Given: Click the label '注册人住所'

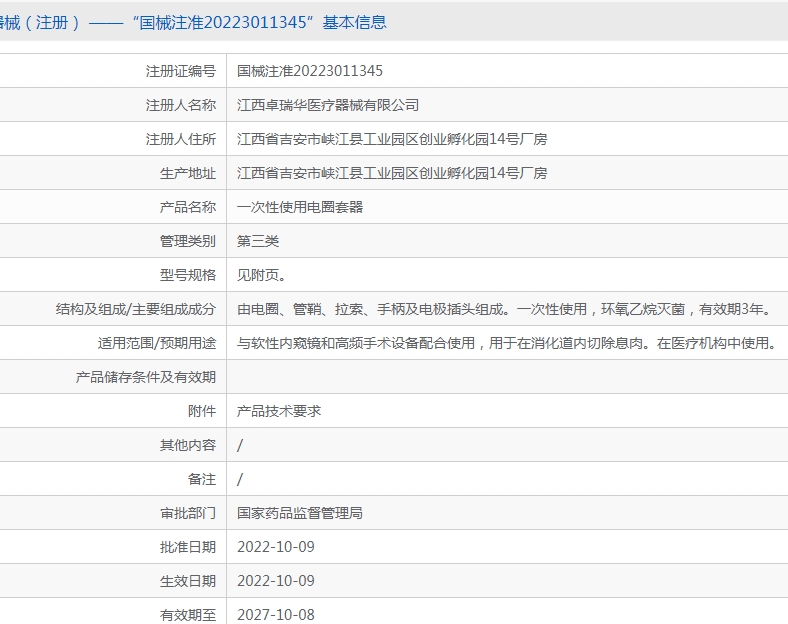Looking at the screenshot, I should coord(181,139).
